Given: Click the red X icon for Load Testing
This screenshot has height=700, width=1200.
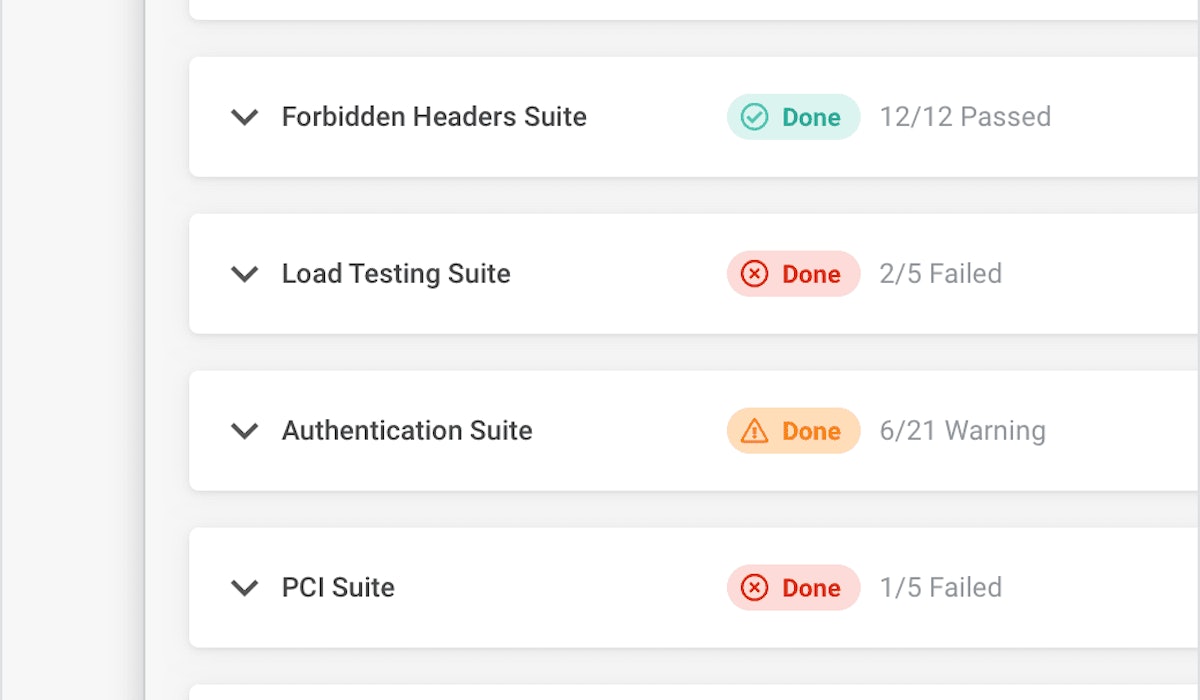Looking at the screenshot, I should (754, 274).
